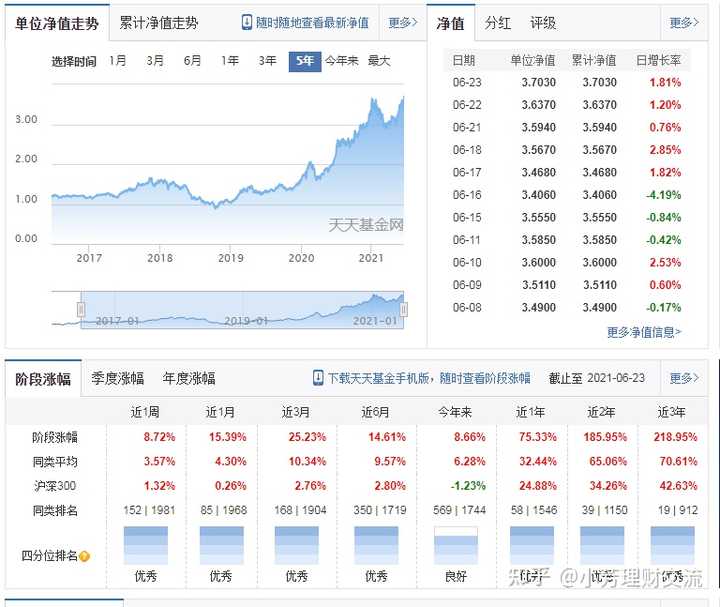The height and width of the screenshot is (607, 720).
Task: Expand 更多 in the 阶段涨幅 panel header
Action: point(684,378)
